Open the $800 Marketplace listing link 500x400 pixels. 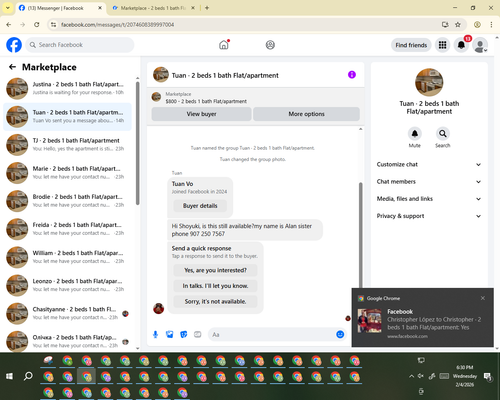(x=206, y=101)
